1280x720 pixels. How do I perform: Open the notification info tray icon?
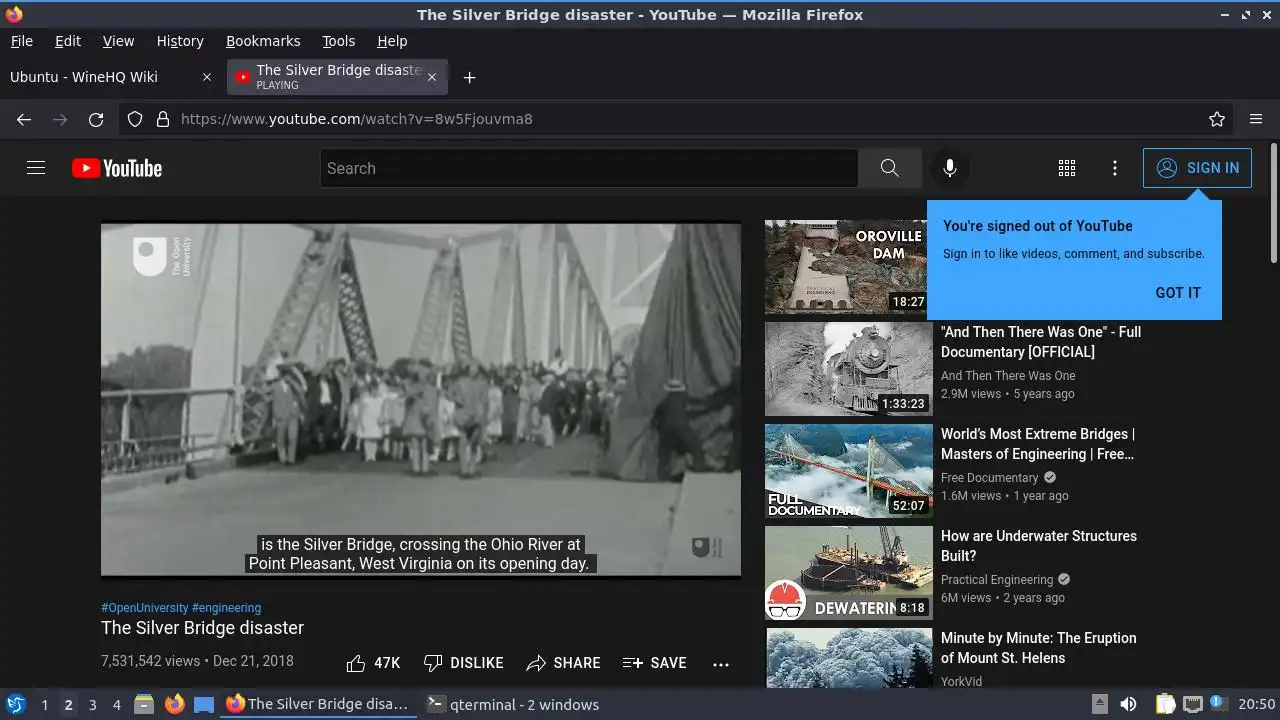[1218, 704]
